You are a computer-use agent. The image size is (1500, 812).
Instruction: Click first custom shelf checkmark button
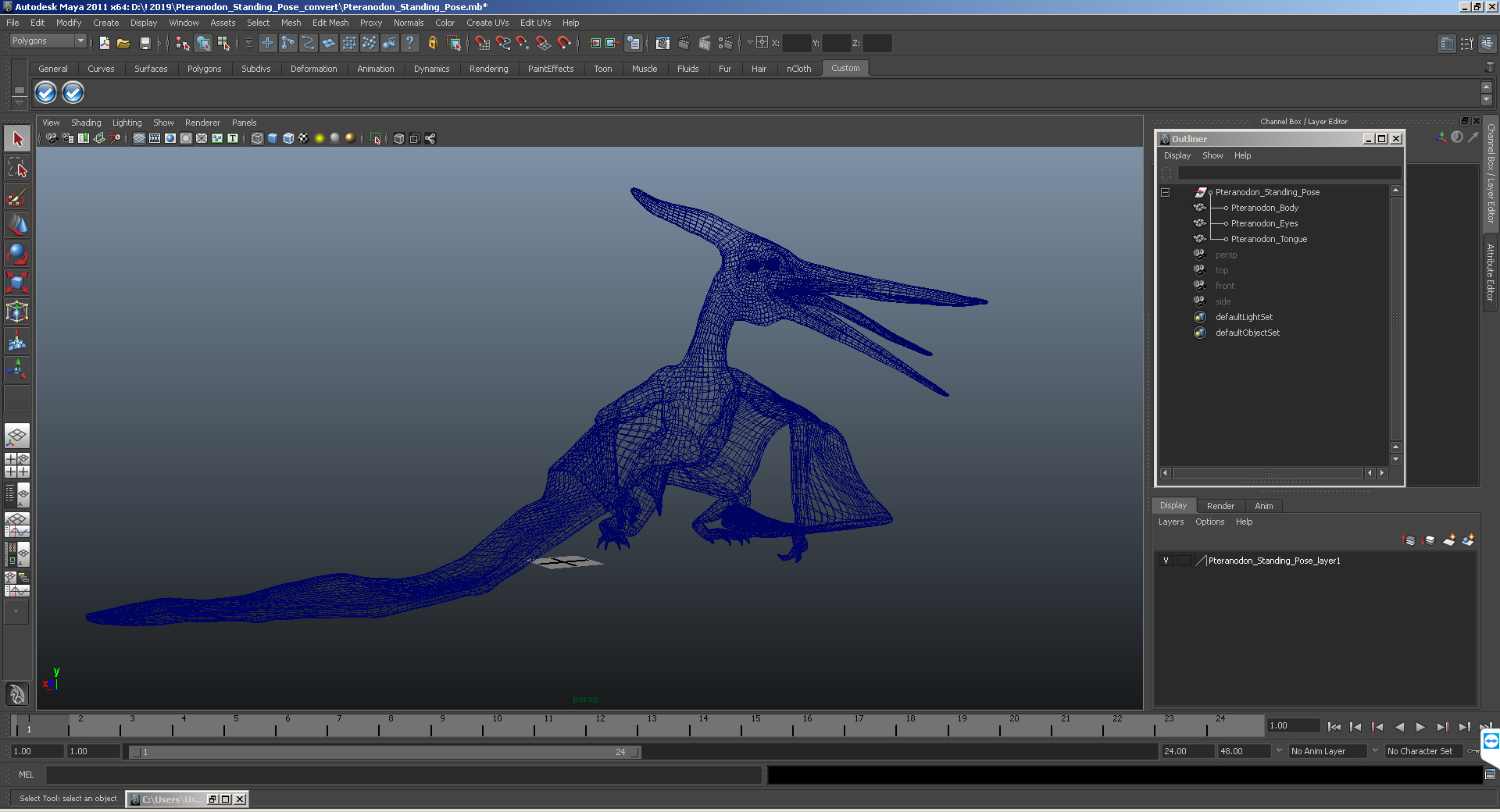[x=46, y=93]
